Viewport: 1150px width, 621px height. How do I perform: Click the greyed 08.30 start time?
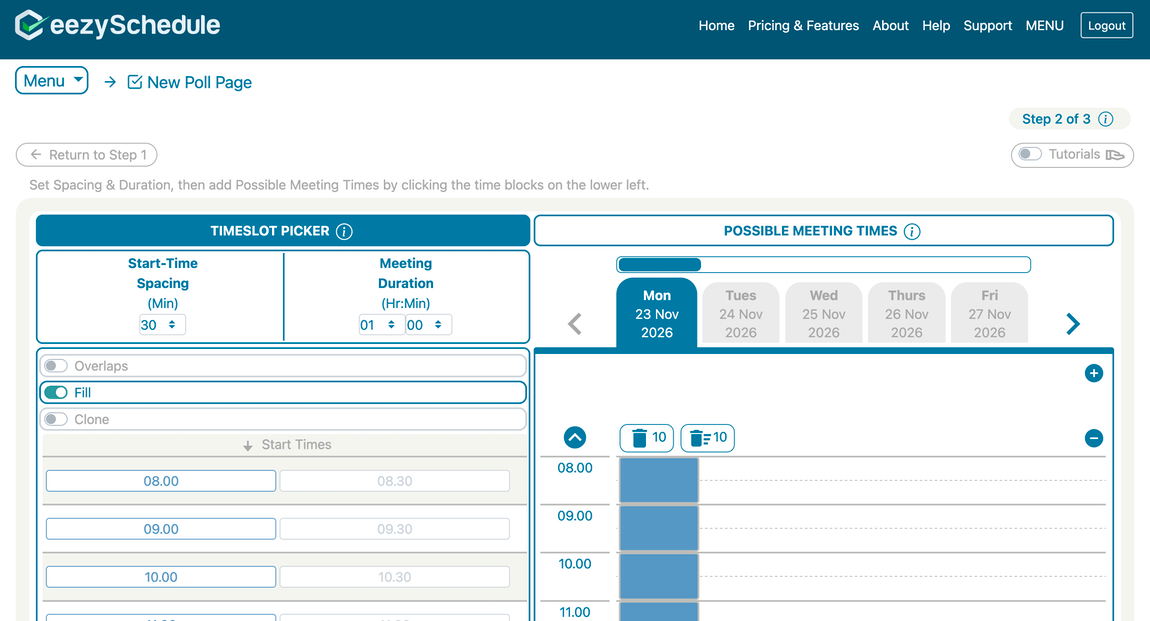click(x=395, y=481)
